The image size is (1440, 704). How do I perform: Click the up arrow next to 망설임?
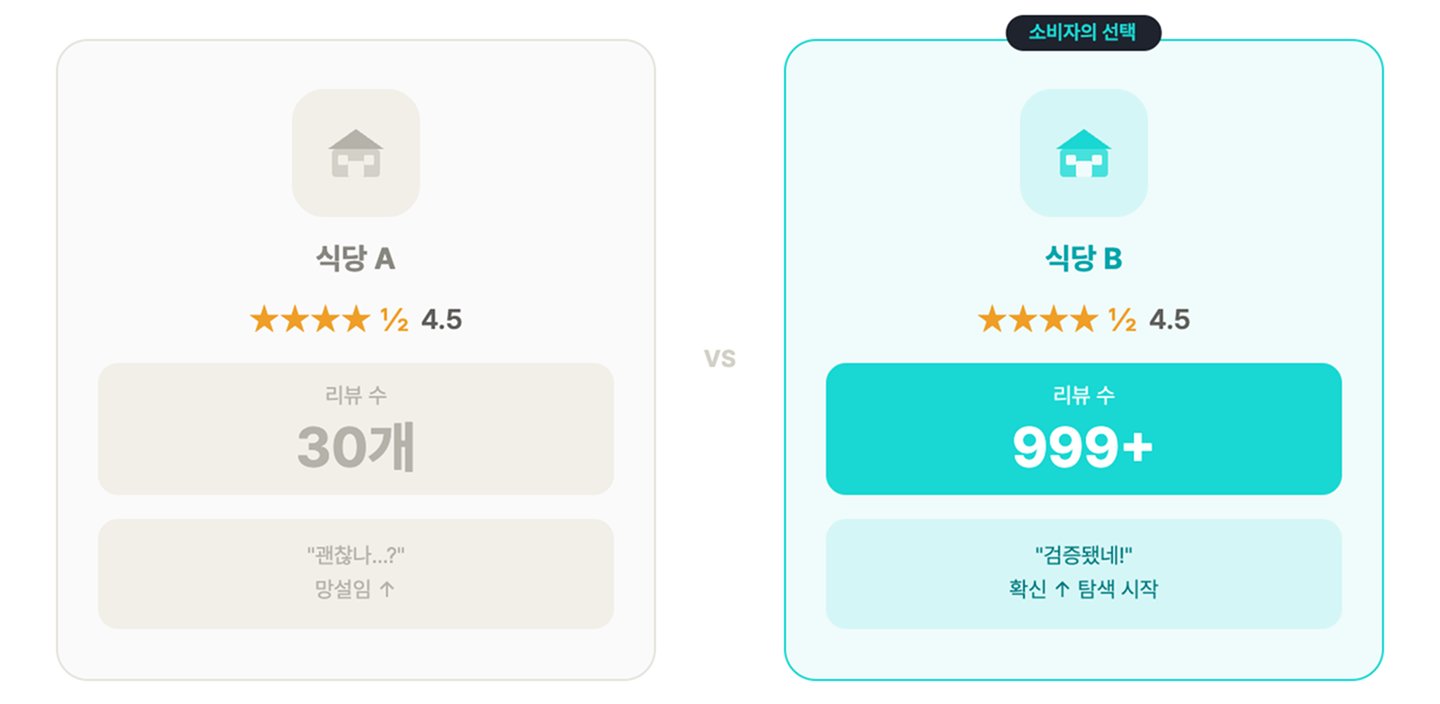tap(388, 589)
